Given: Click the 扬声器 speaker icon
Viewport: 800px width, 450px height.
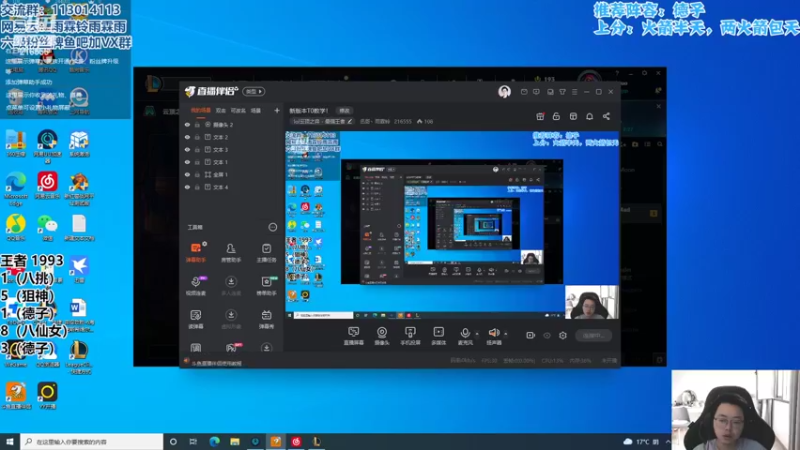Looking at the screenshot, I should point(493,333).
